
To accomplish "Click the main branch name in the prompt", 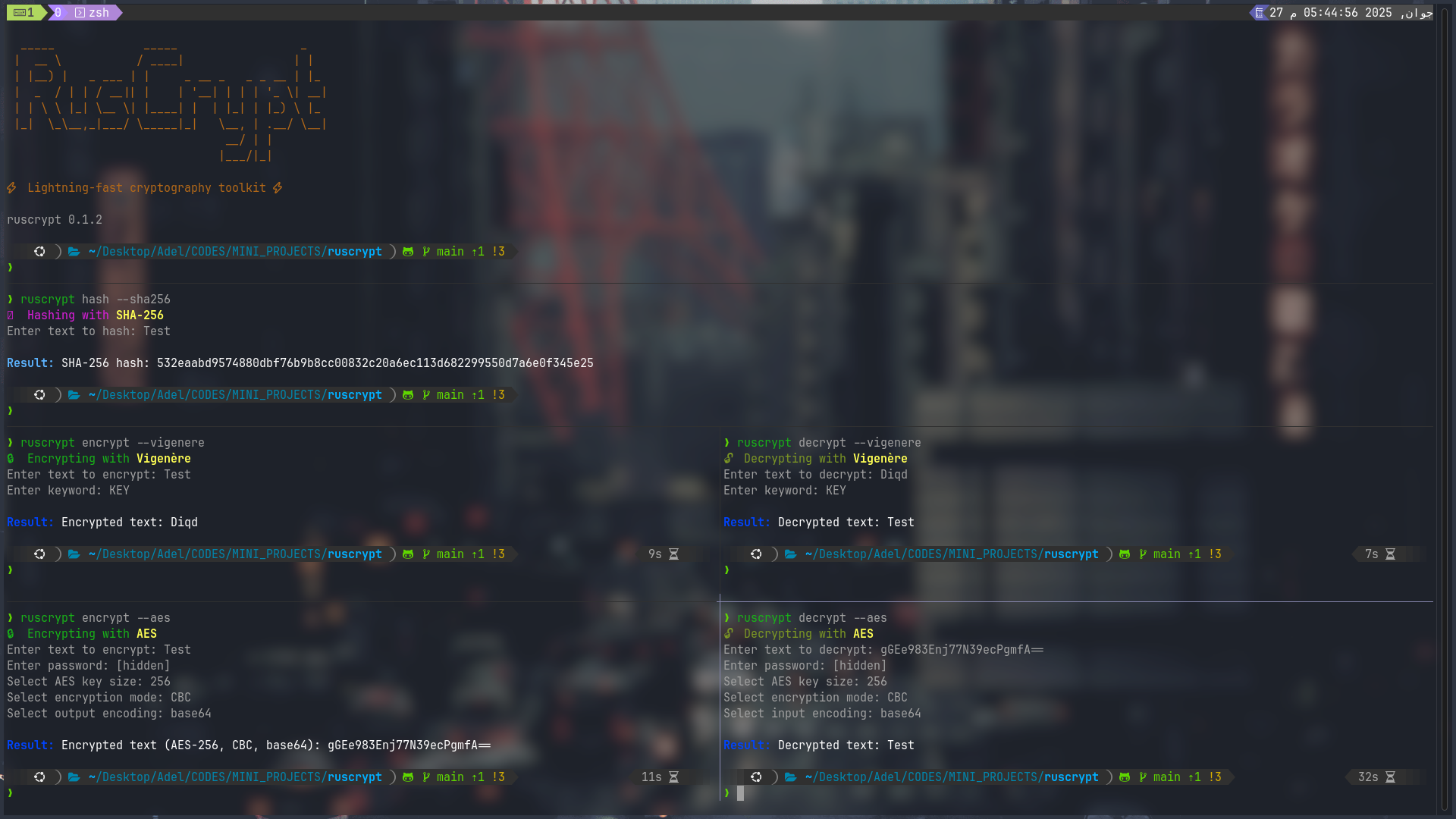I will coord(448,251).
